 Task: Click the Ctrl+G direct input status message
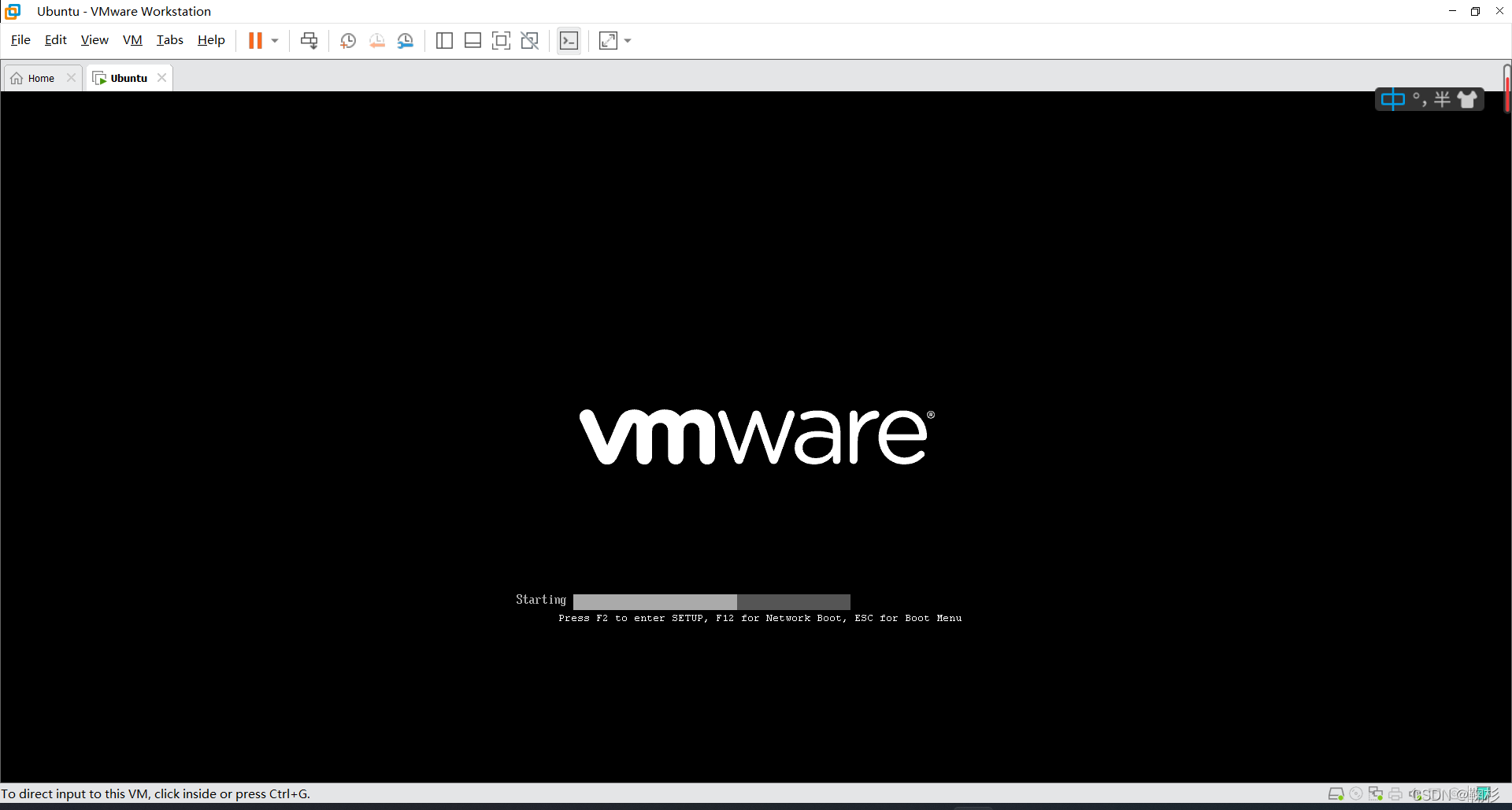(x=156, y=794)
